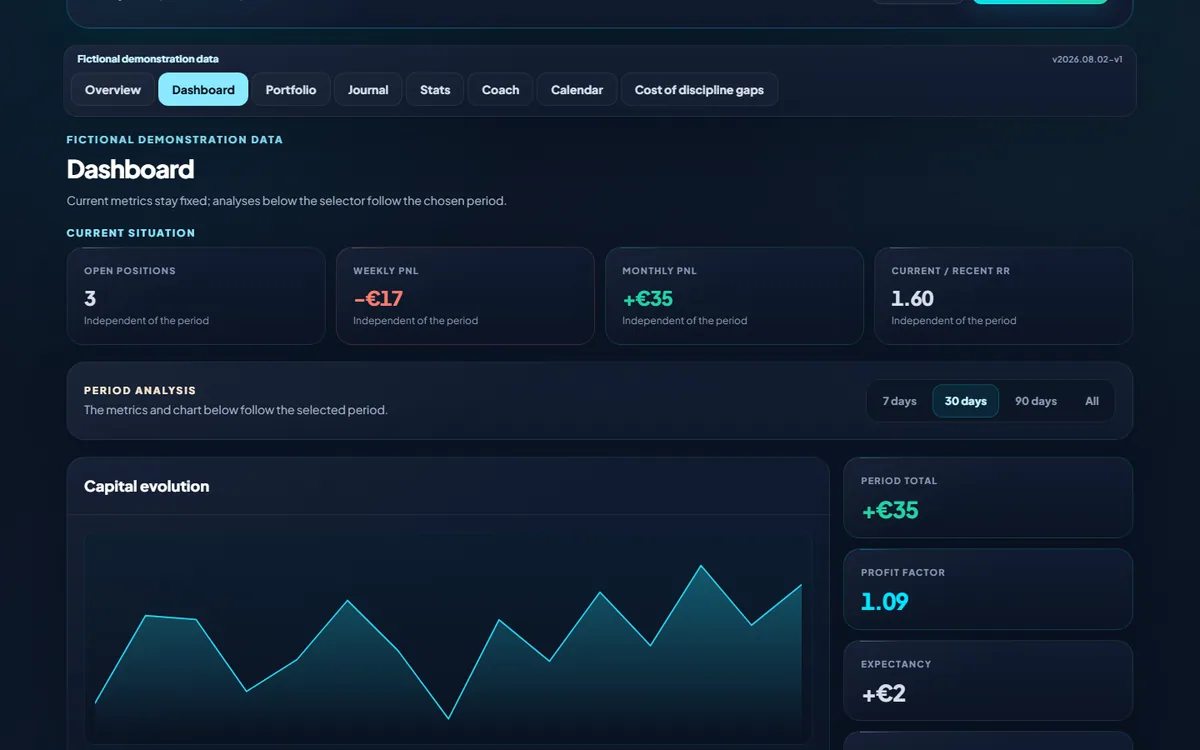Switch to the Portfolio tab

click(291, 90)
